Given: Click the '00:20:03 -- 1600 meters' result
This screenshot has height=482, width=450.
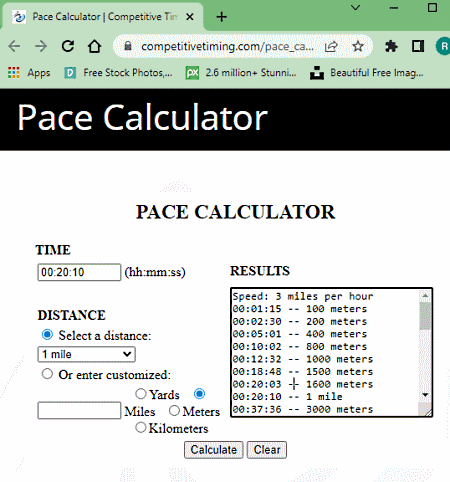Looking at the screenshot, I should tap(303, 384).
